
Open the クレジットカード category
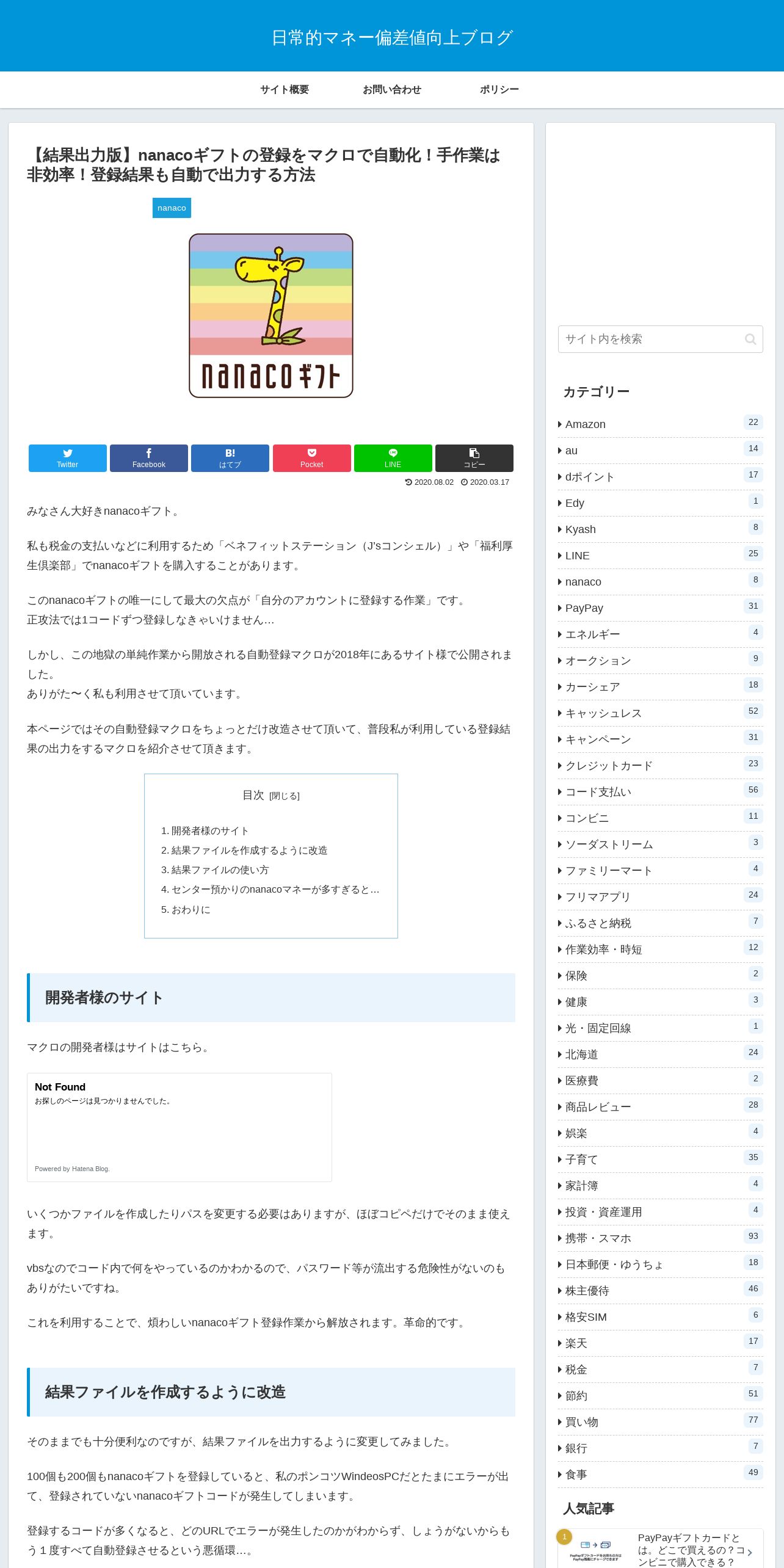click(661, 766)
